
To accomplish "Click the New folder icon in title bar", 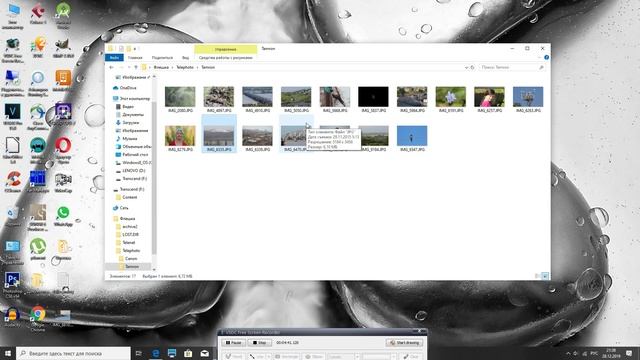I will tap(129, 49).
